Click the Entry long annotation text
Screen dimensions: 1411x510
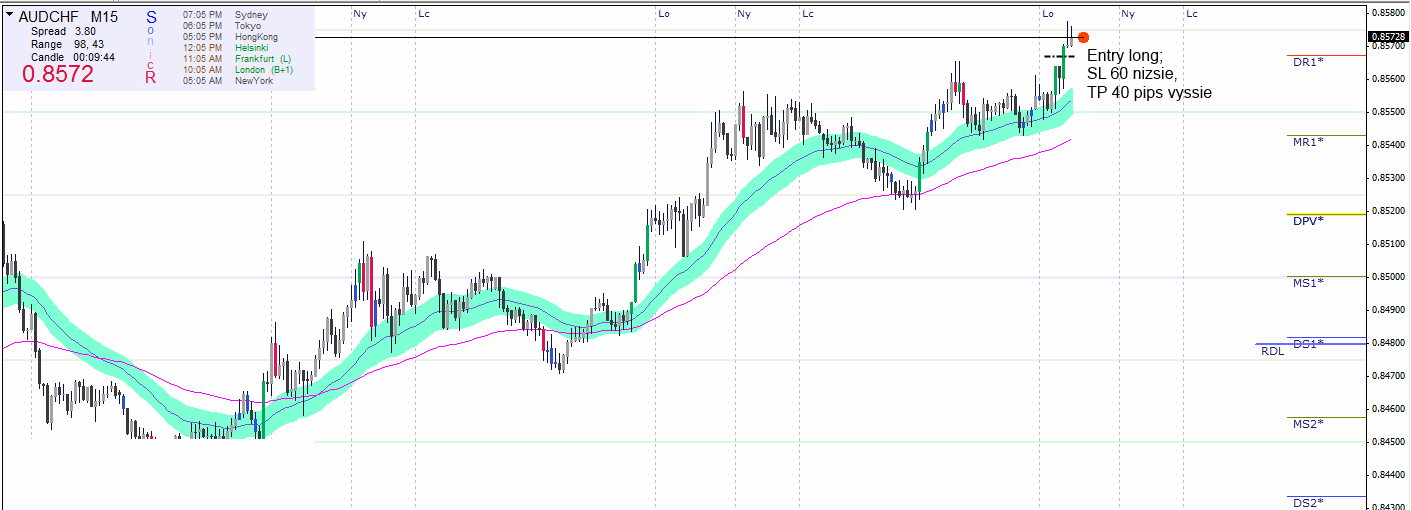tap(1126, 56)
